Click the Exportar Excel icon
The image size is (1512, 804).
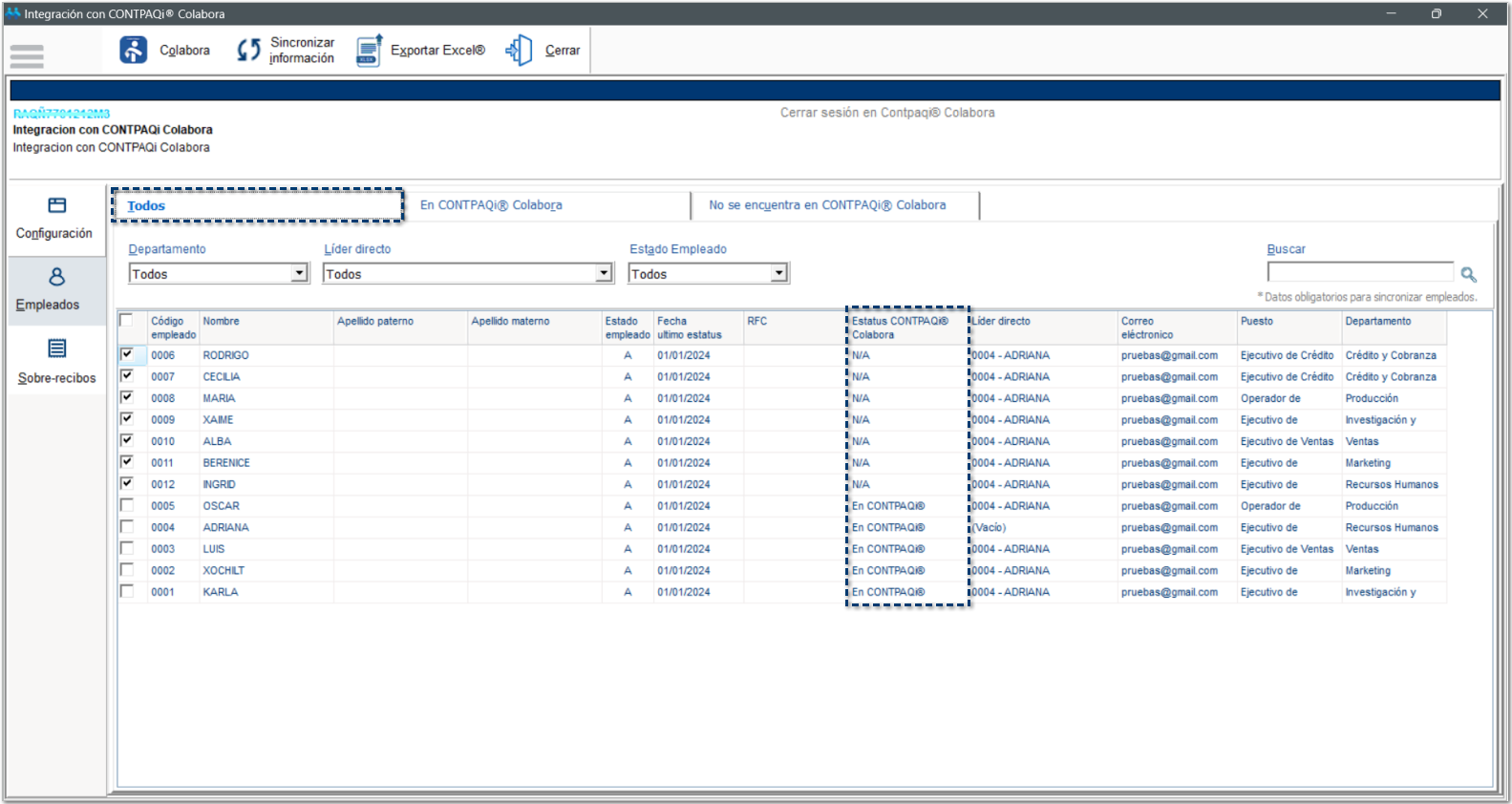tap(369, 50)
